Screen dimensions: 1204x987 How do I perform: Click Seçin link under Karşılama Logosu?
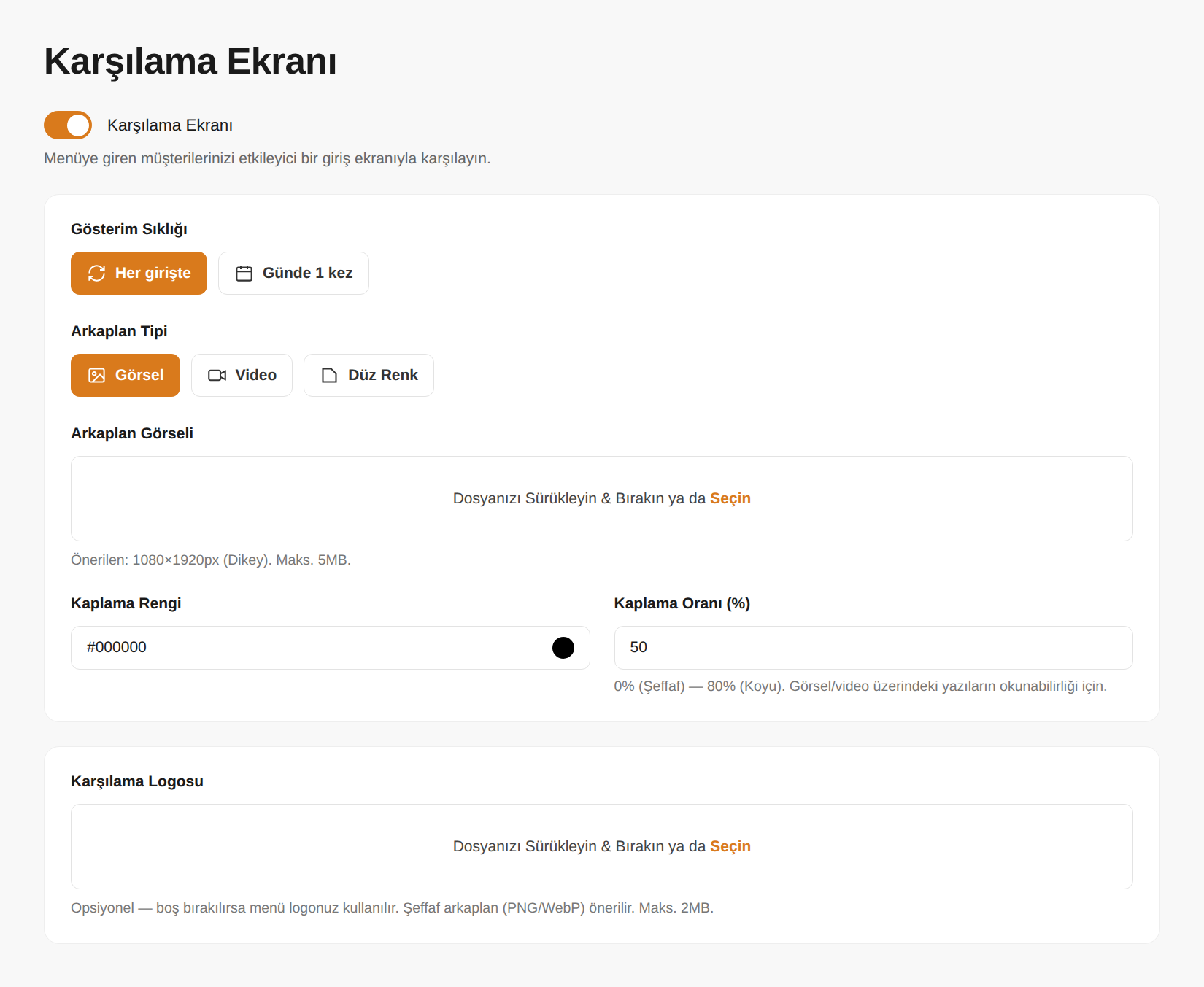[730, 846]
